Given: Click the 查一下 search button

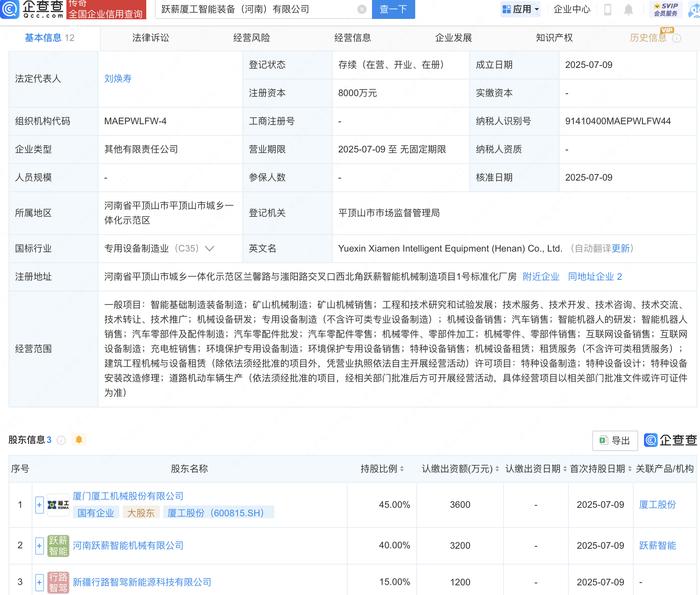Looking at the screenshot, I should 393,9.
